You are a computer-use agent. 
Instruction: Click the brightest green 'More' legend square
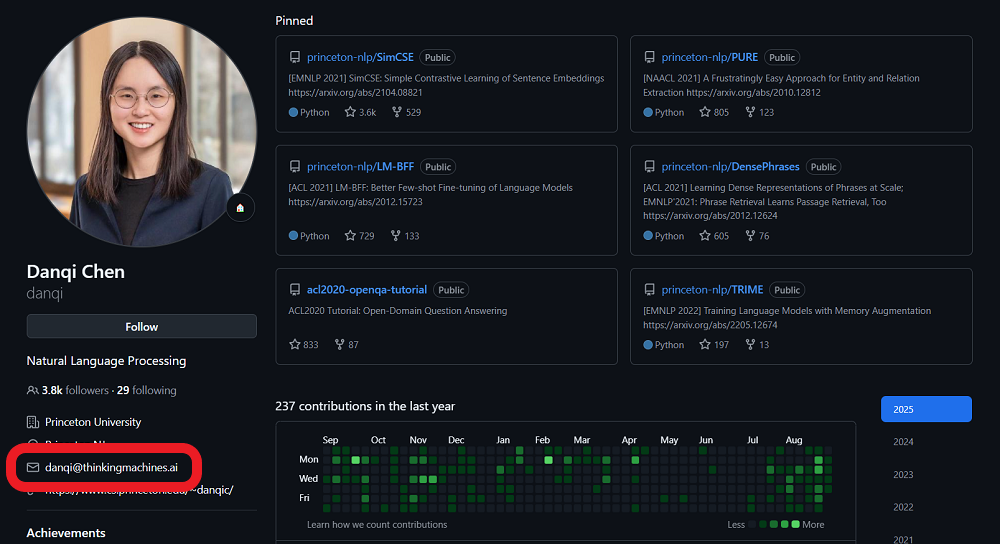tap(796, 524)
